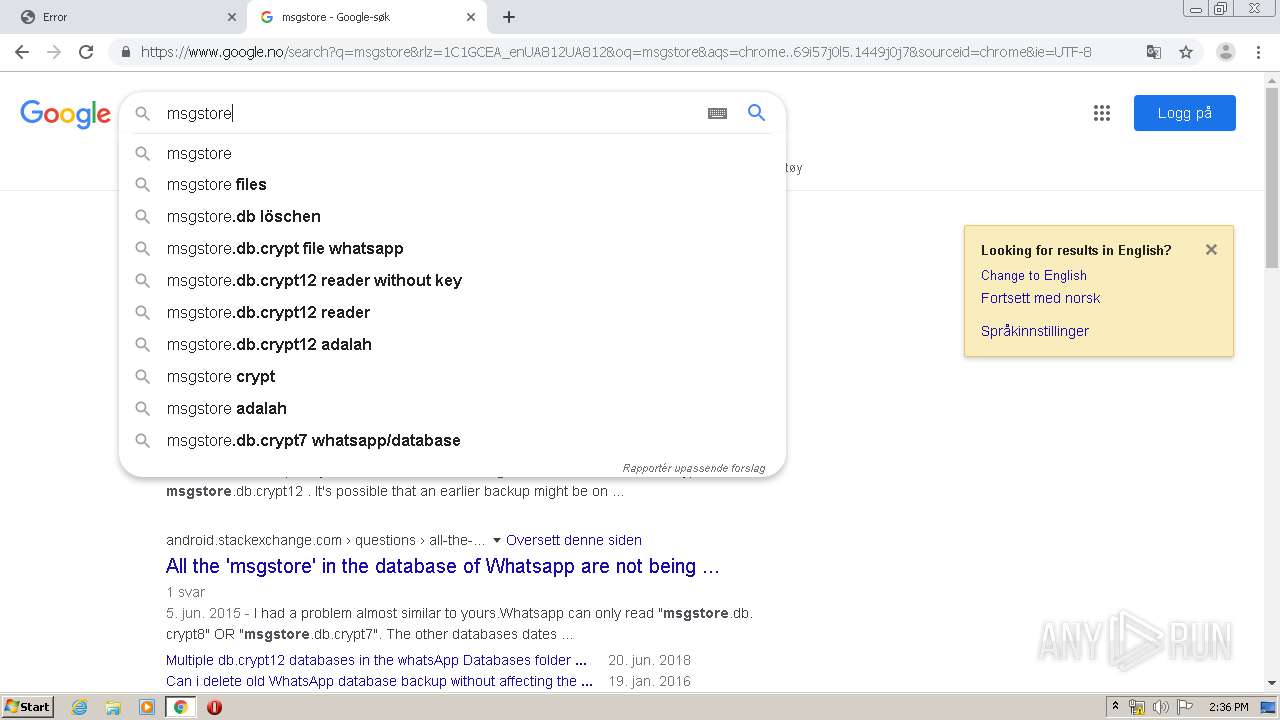This screenshot has height=720, width=1280.
Task: Select suggestion 'msgstore.db löschen'
Action: [452, 216]
